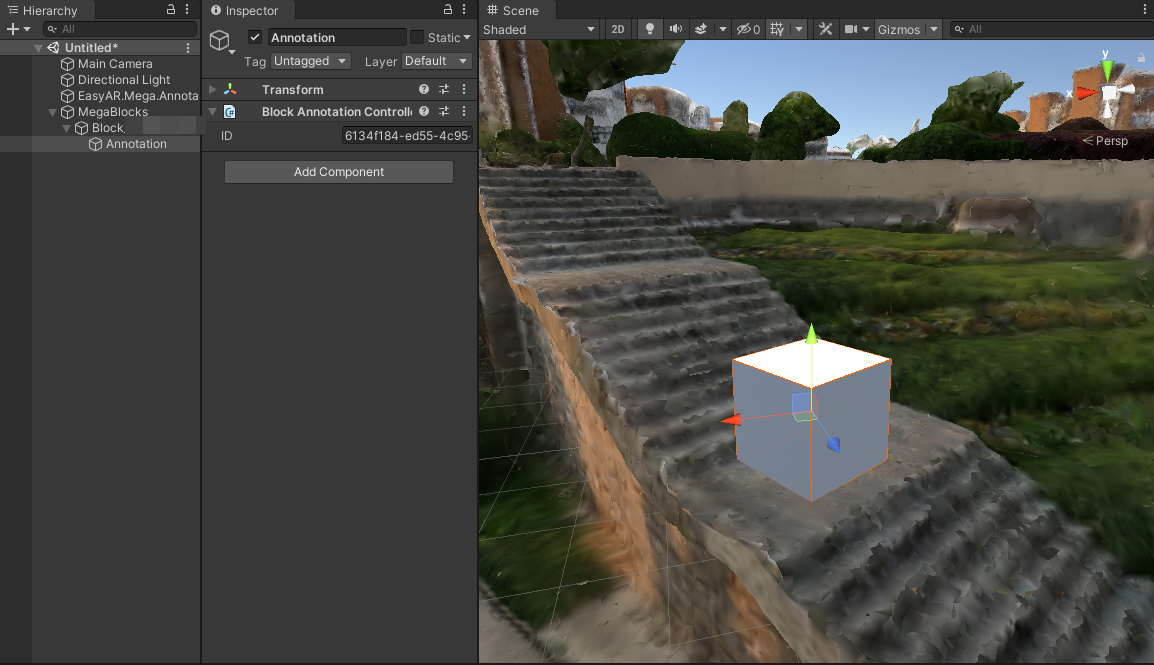Image resolution: width=1154 pixels, height=665 pixels.
Task: Toggle the grid visibility icon in Scene toolbar
Action: pyautogui.click(x=777, y=29)
